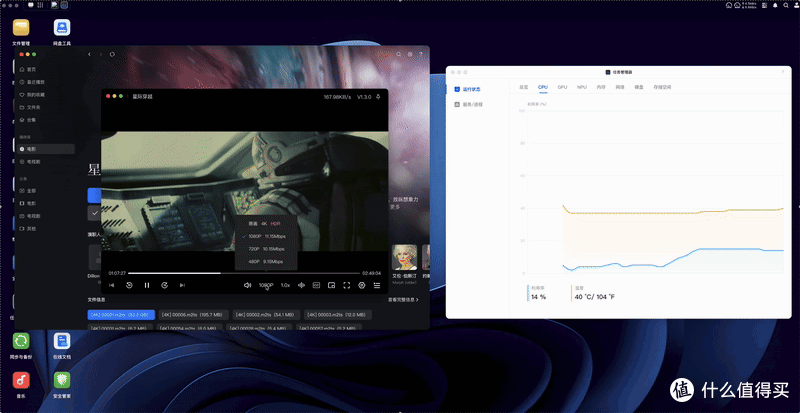The height and width of the screenshot is (413, 800).
Task: Seek on the video progress bar
Action: point(244,273)
